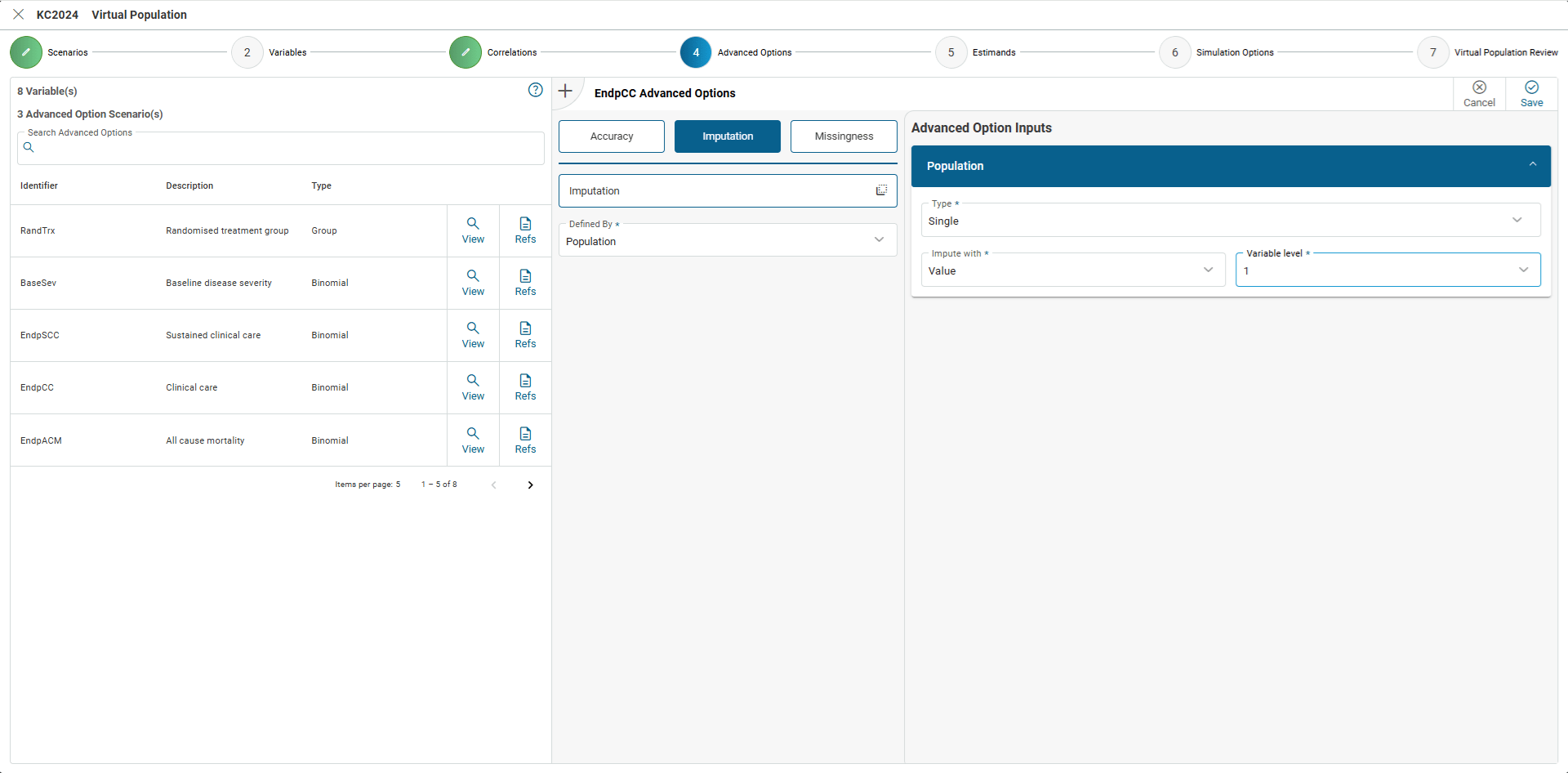Select the Imputation tab
This screenshot has height=773, width=1568.
point(728,136)
